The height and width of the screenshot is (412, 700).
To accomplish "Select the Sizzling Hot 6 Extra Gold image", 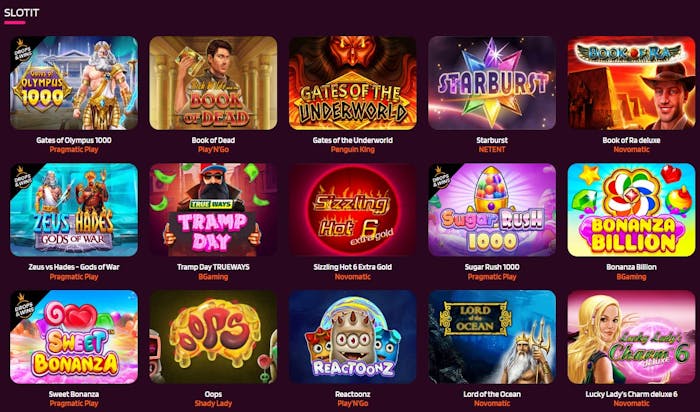I will [353, 210].
